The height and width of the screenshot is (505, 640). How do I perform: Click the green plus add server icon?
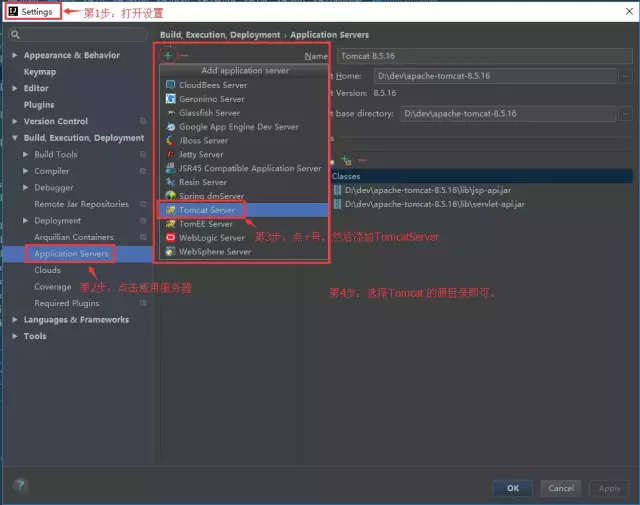[x=168, y=56]
